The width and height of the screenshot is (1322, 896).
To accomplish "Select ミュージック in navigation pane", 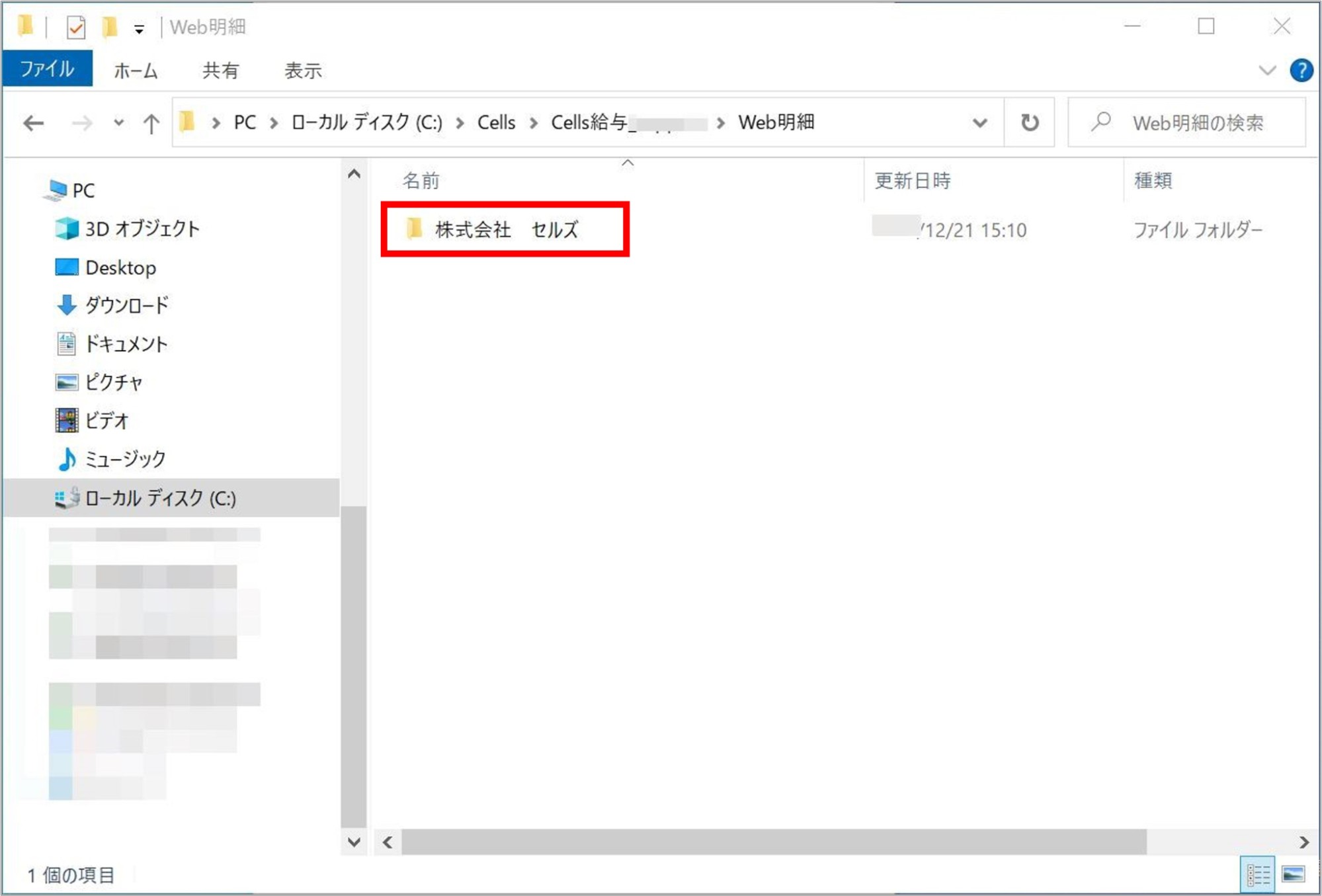I will 125,459.
